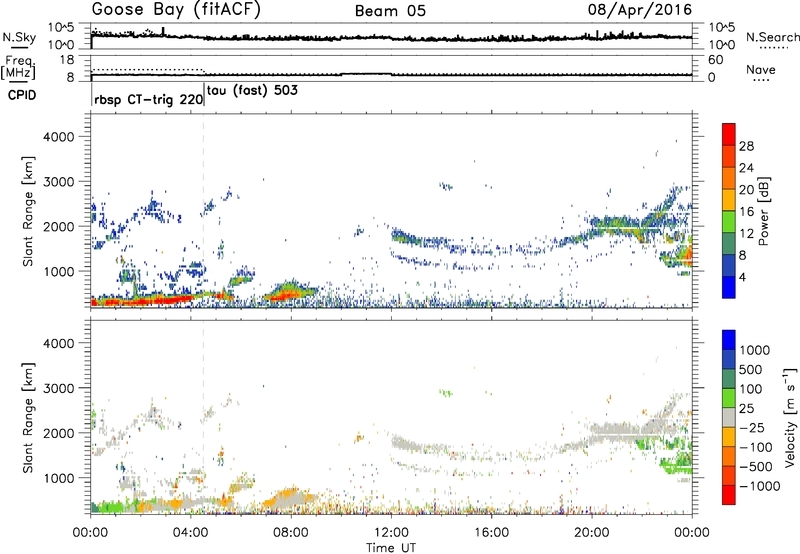Pick the gray ±25 velocity colorbar swatch
The width and height of the screenshot is (800, 554).
point(729,417)
